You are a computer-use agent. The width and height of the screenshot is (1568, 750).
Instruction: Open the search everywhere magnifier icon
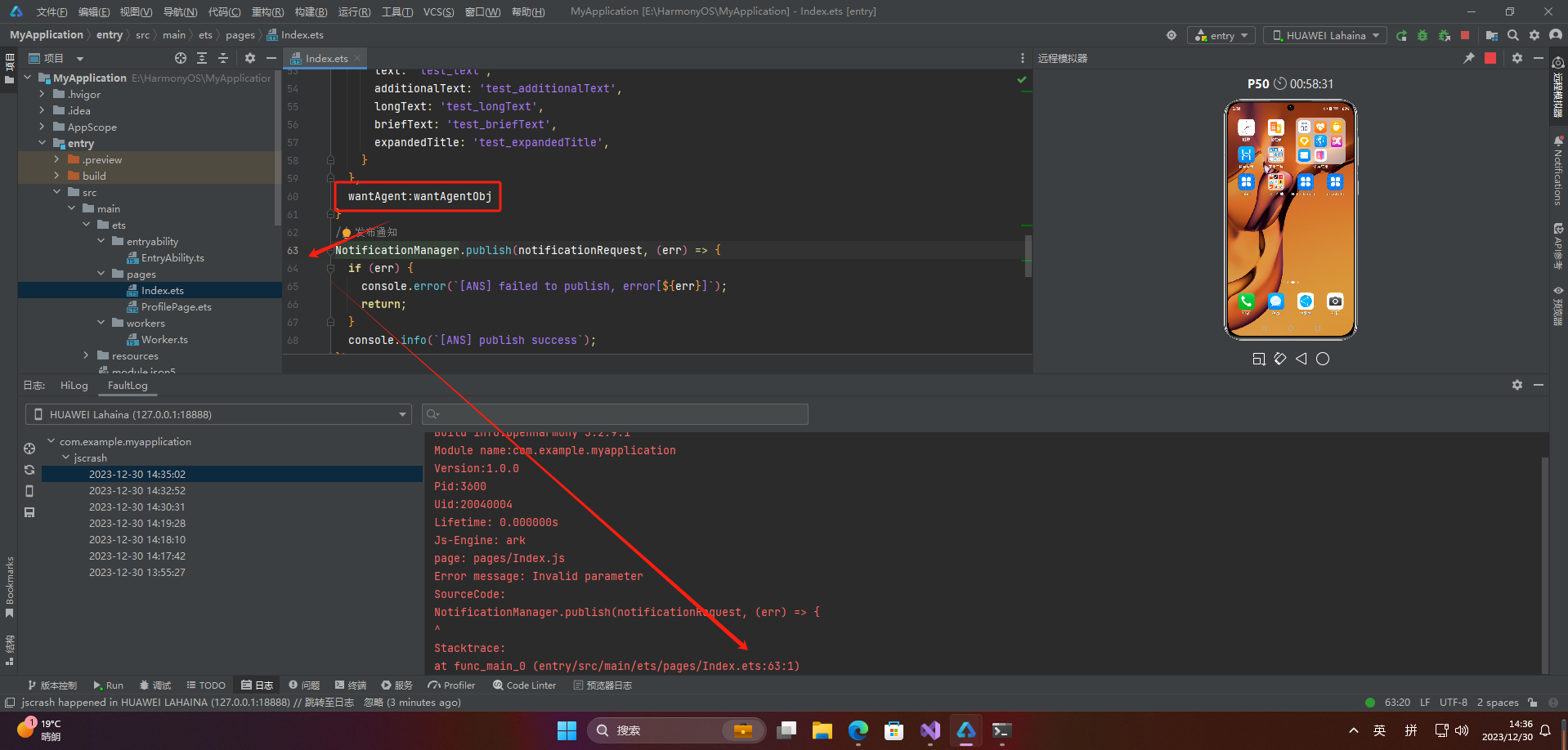pyautogui.click(x=1513, y=35)
